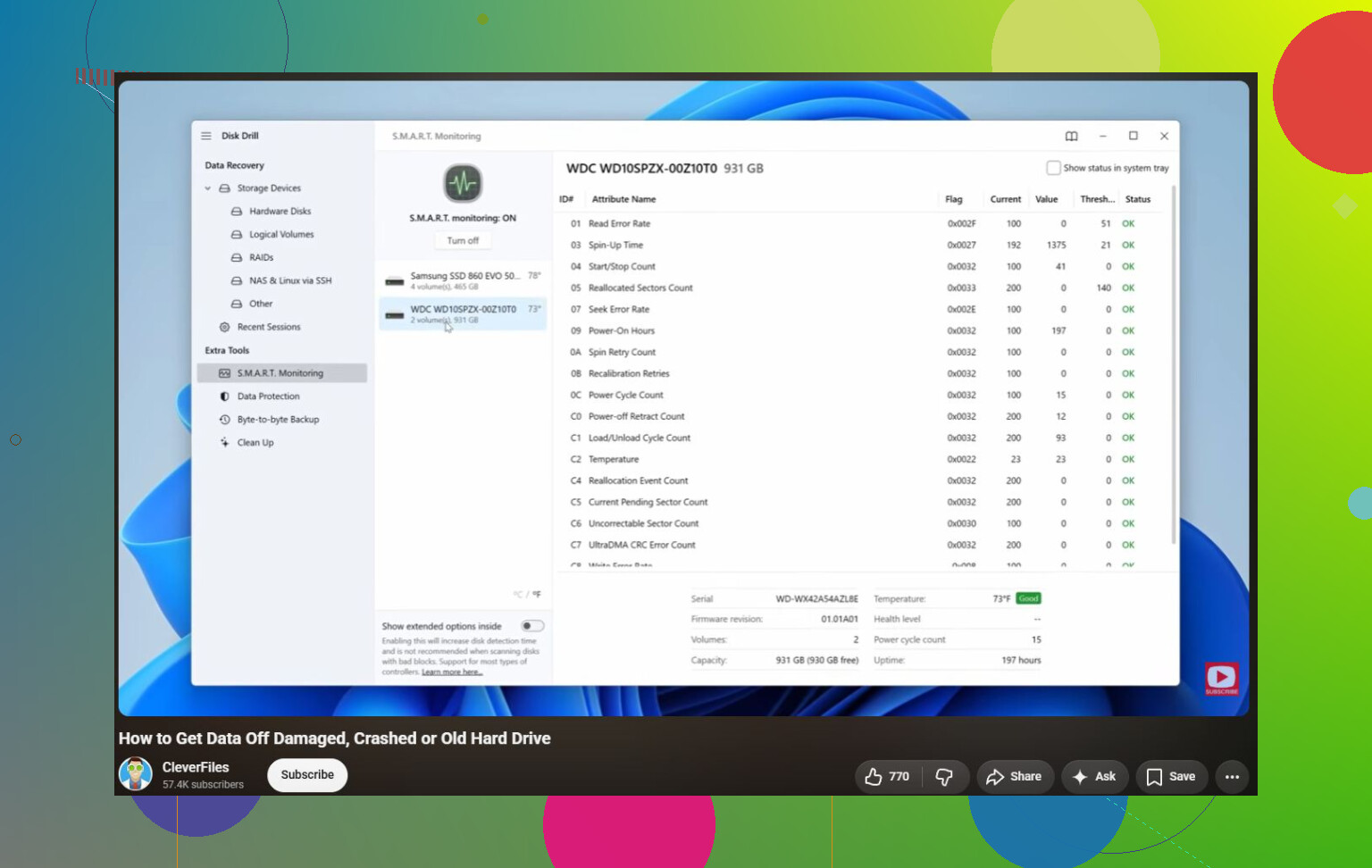
Task: Select the Spin-Up Time row
Action: 862,246
